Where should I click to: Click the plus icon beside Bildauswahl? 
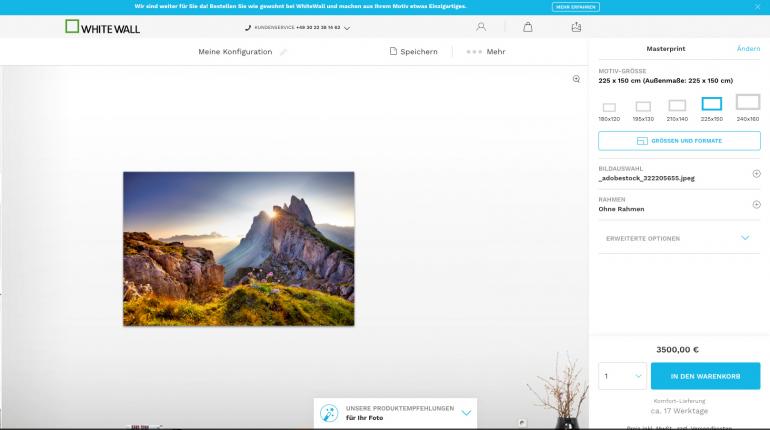[x=756, y=174]
